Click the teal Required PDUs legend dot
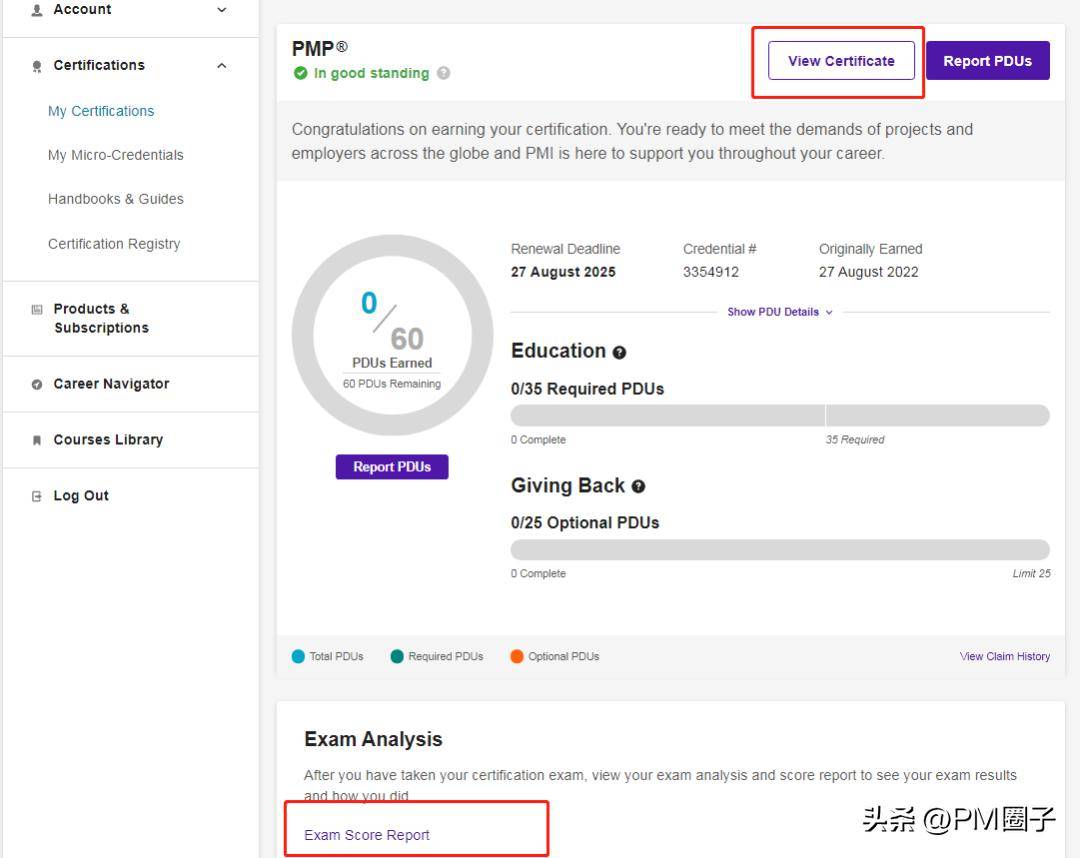The image size is (1080, 858). coord(397,656)
